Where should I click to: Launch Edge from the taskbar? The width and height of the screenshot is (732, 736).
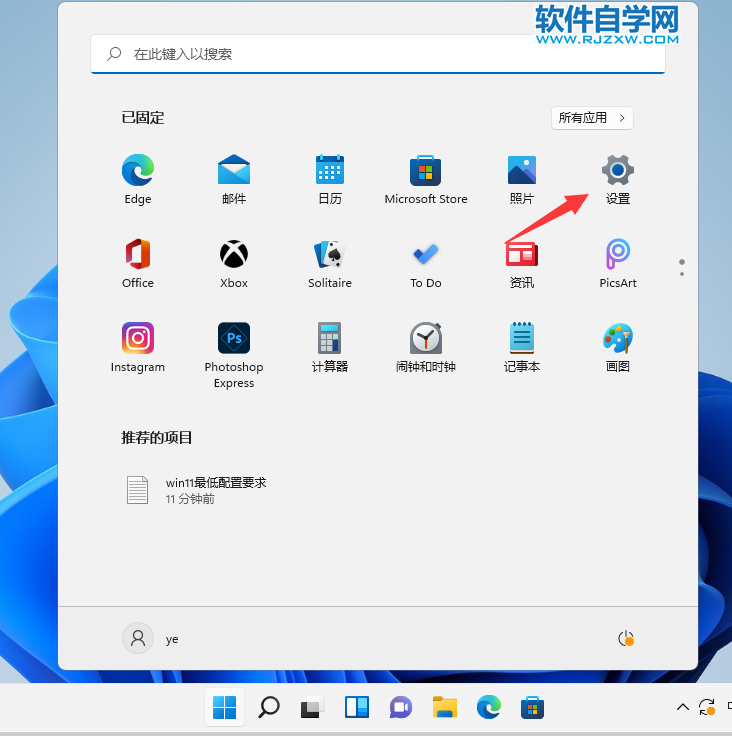point(488,707)
